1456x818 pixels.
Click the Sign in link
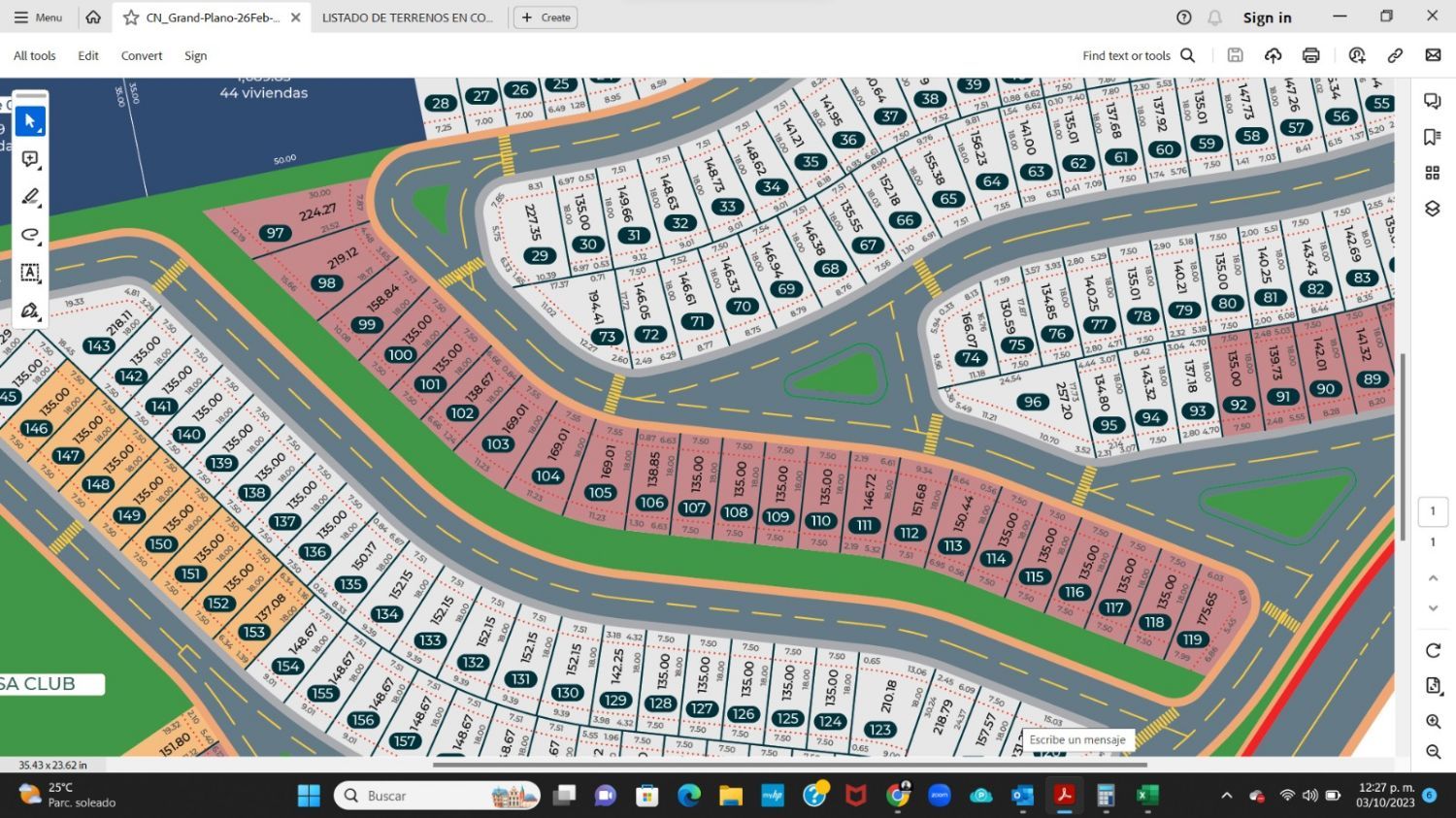(x=1267, y=17)
